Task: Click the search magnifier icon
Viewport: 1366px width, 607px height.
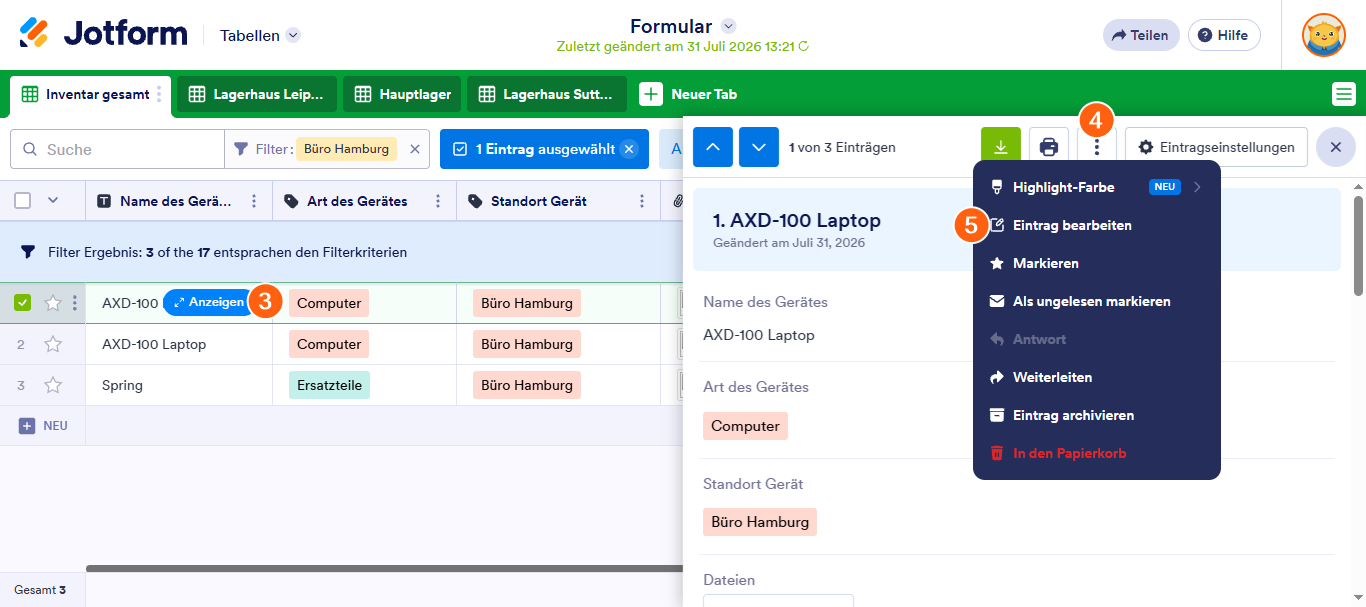Action: pos(29,149)
